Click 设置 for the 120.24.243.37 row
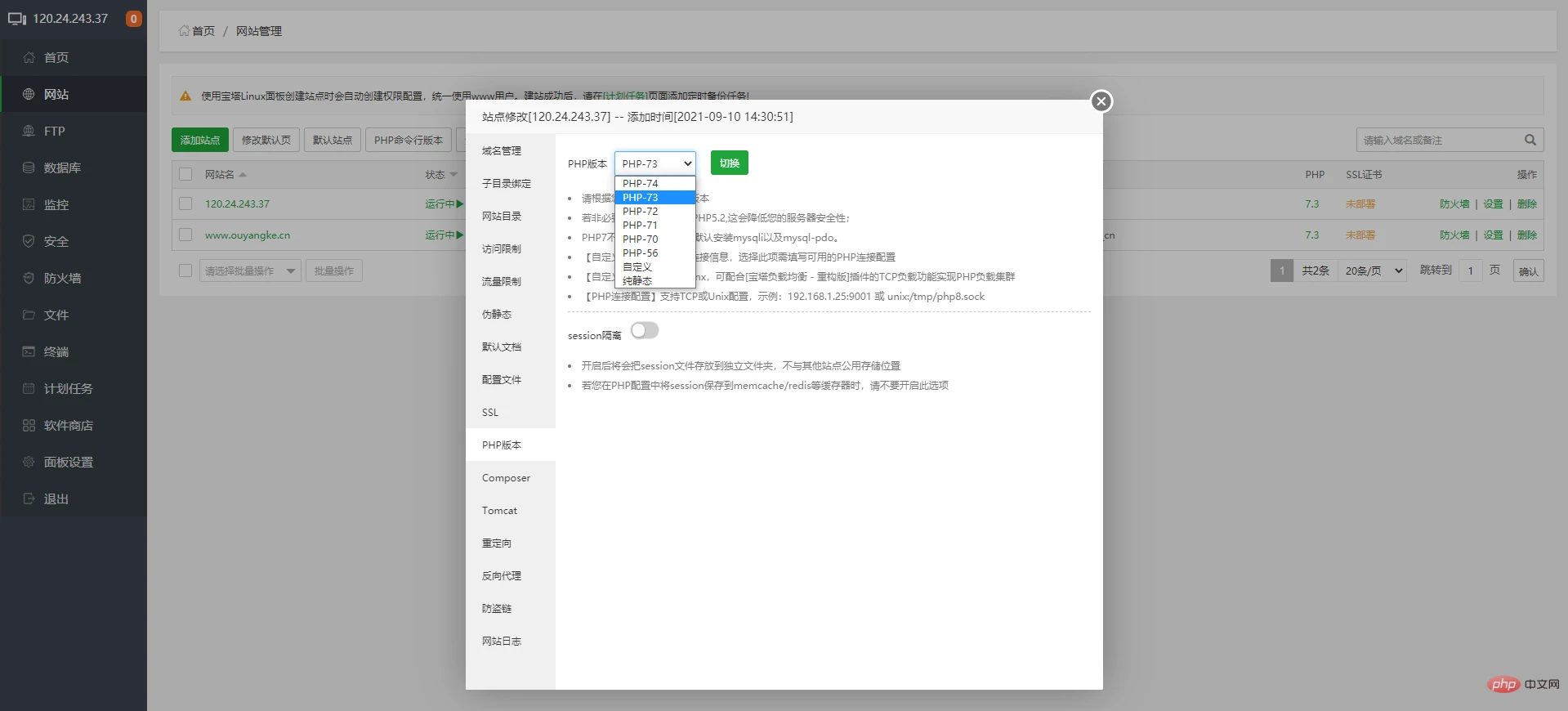 coord(1493,203)
